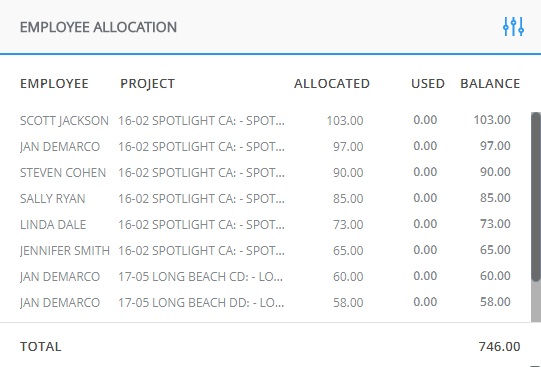Image resolution: width=541 pixels, height=367 pixels.
Task: Sort by the Used column header
Action: [x=428, y=83]
